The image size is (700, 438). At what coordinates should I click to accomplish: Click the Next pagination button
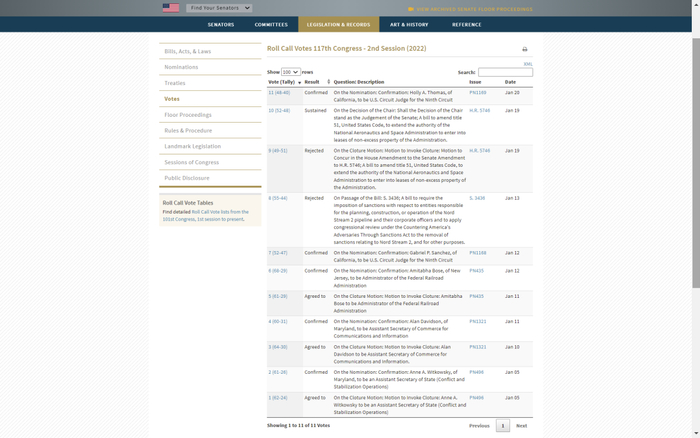(521, 425)
